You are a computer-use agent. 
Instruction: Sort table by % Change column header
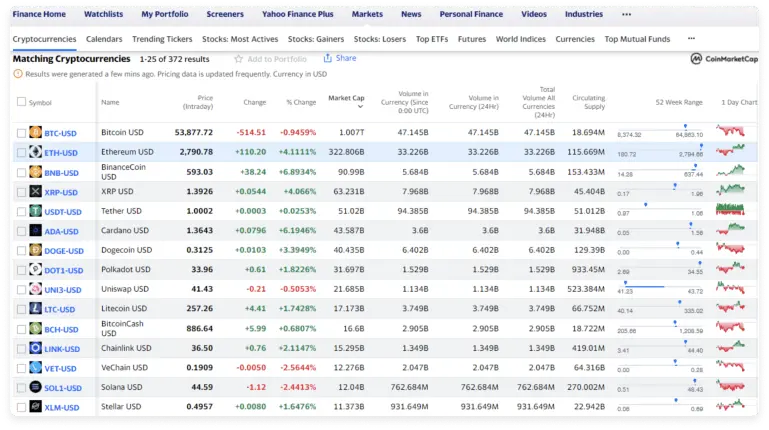[x=300, y=102]
